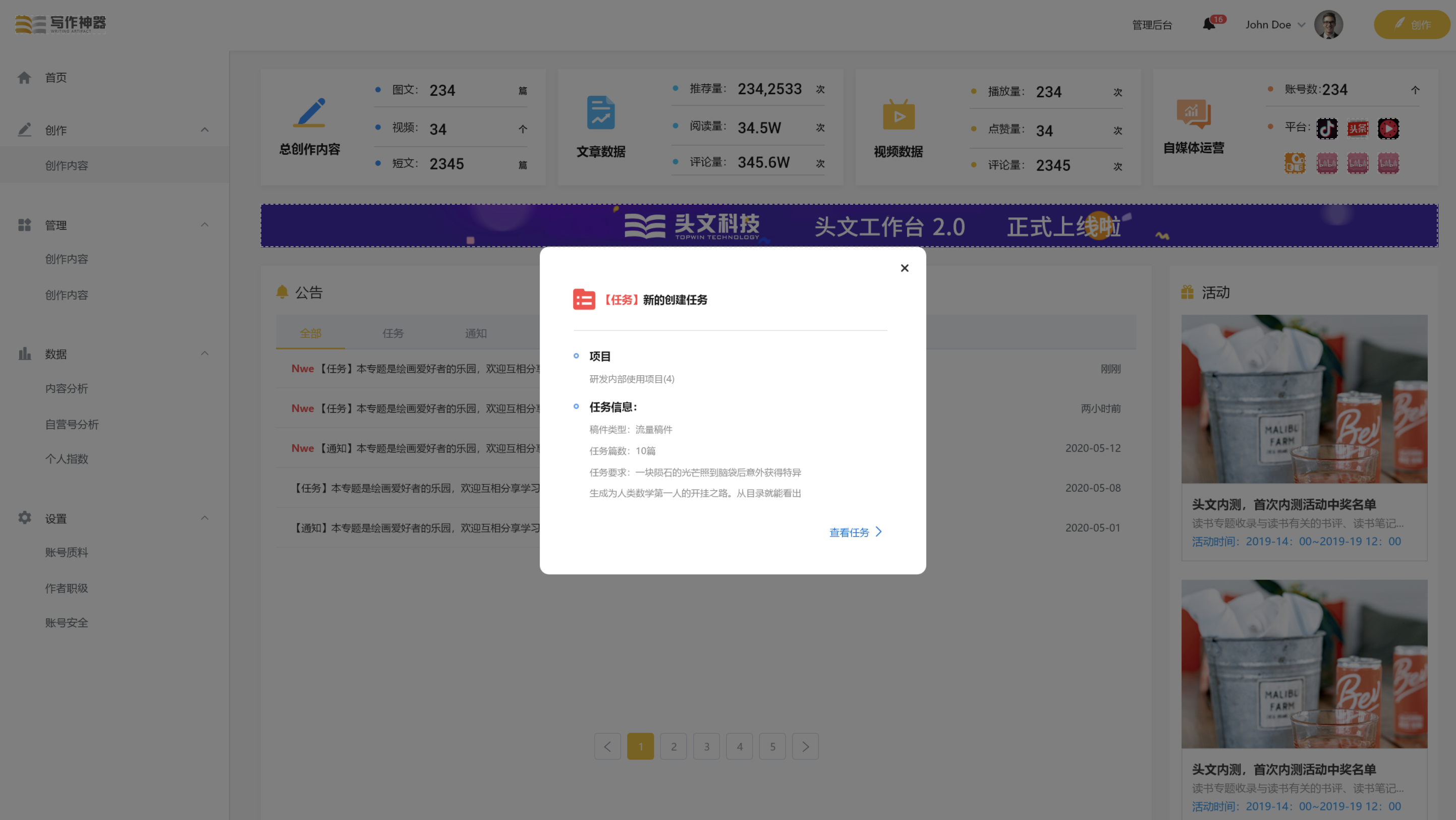Click the yellow 创作 button
1456x820 pixels.
click(1411, 24)
